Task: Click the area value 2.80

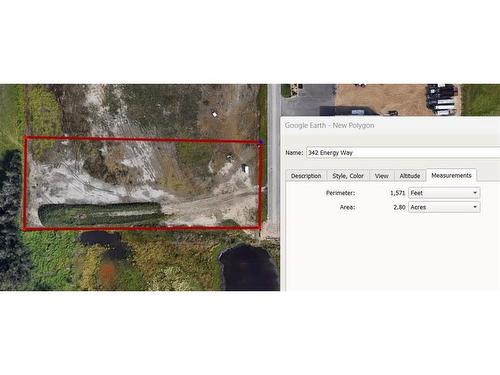Action: (399, 207)
